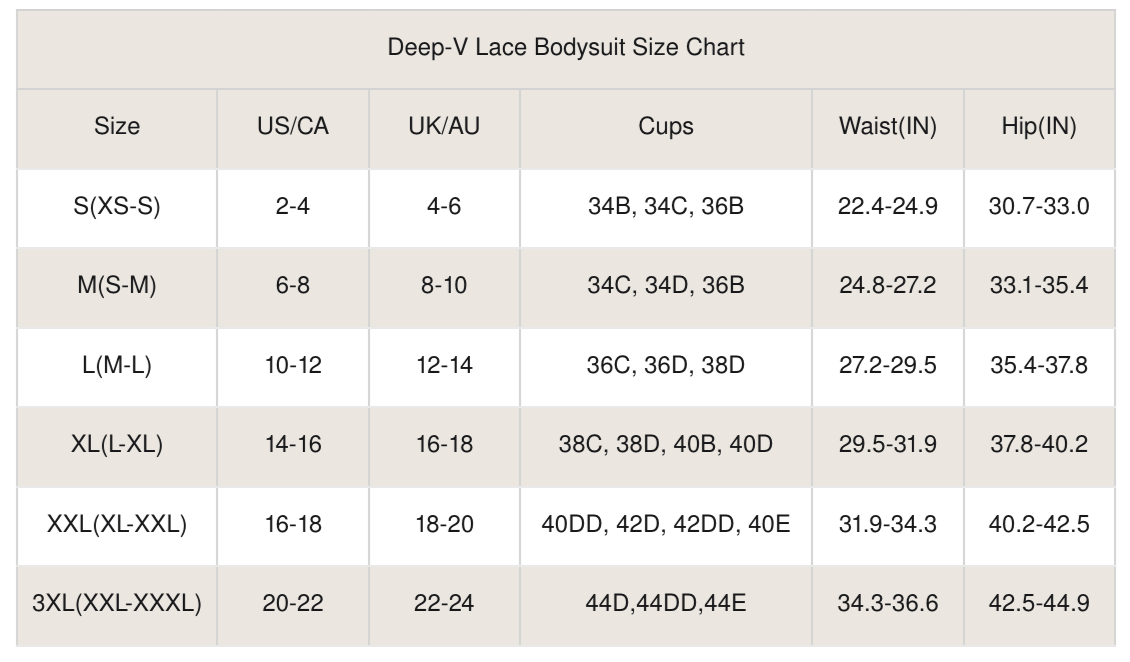Click the Cups column header
Image resolution: width=1130 pixels, height=662 pixels.
(x=666, y=127)
